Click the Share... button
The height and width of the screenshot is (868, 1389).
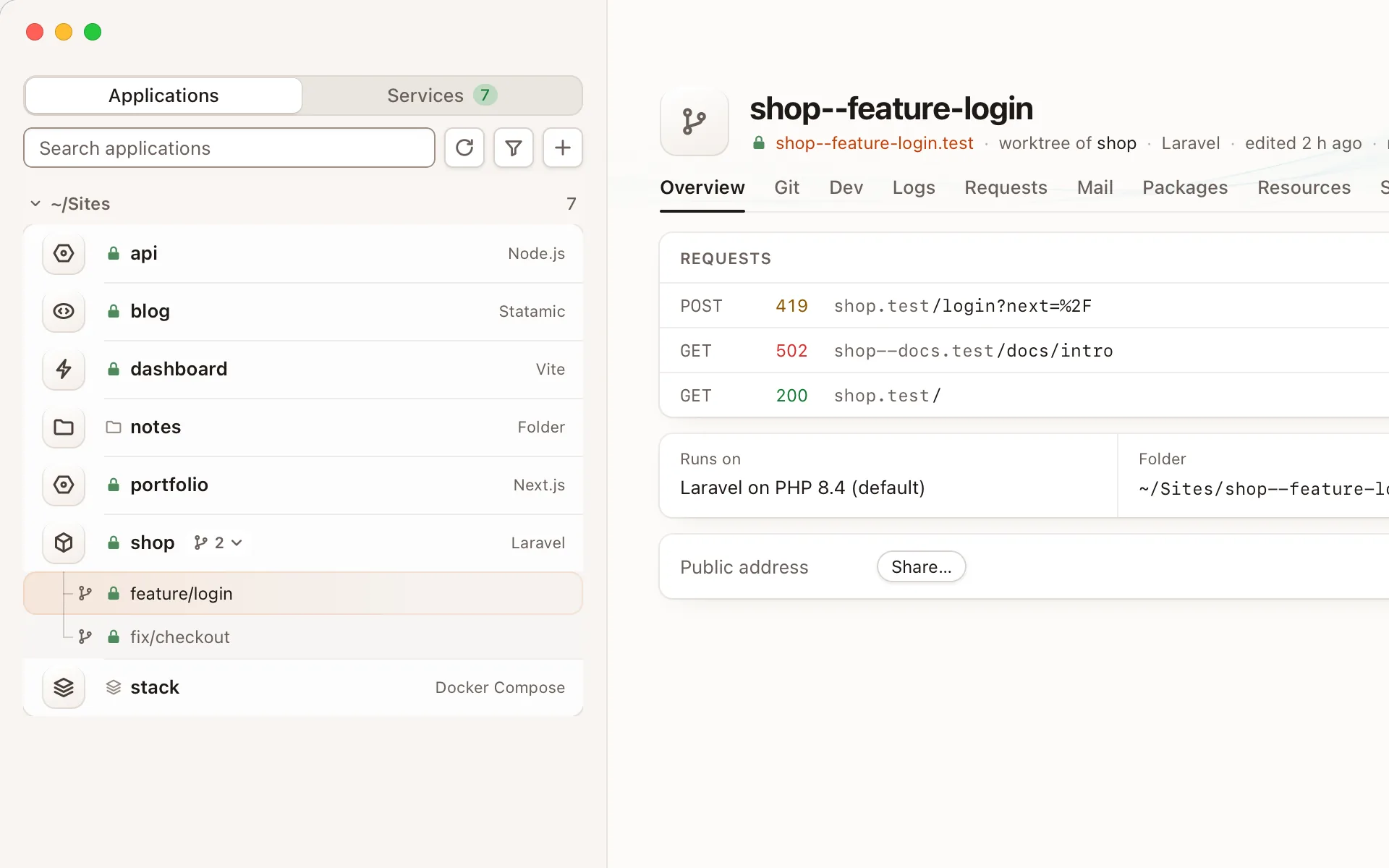pos(921,566)
